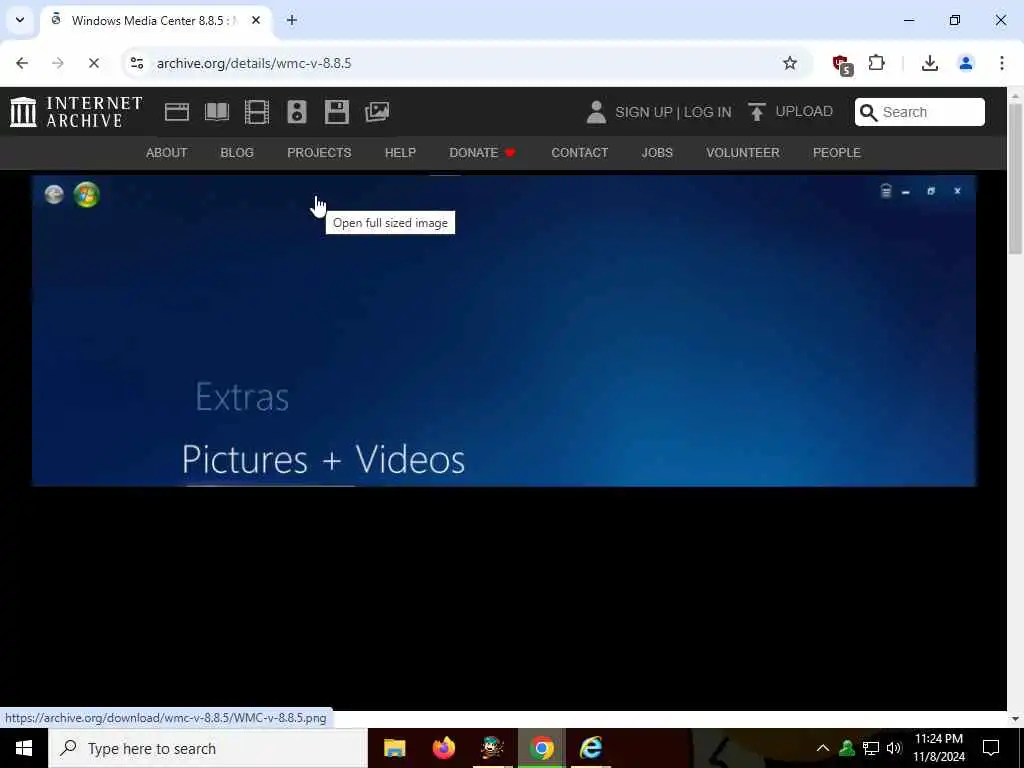Open the HELP menu item
1024x768 pixels.
400,152
